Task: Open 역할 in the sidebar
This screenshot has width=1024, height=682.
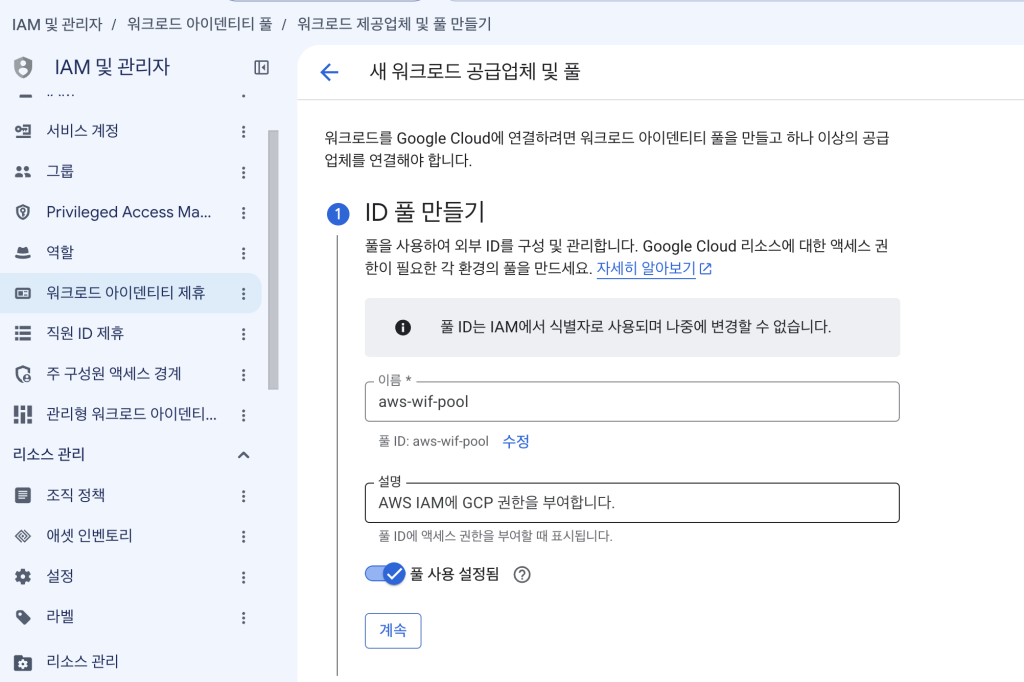Action: [60, 252]
